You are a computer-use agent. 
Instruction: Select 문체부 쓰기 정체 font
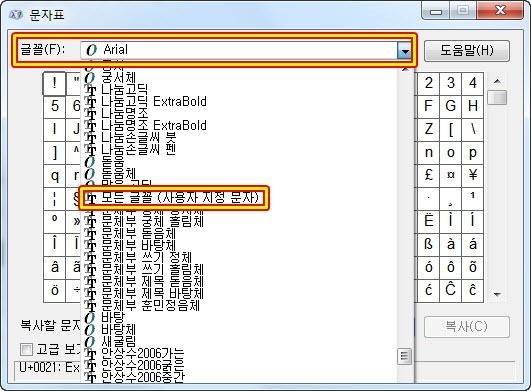click(x=147, y=257)
